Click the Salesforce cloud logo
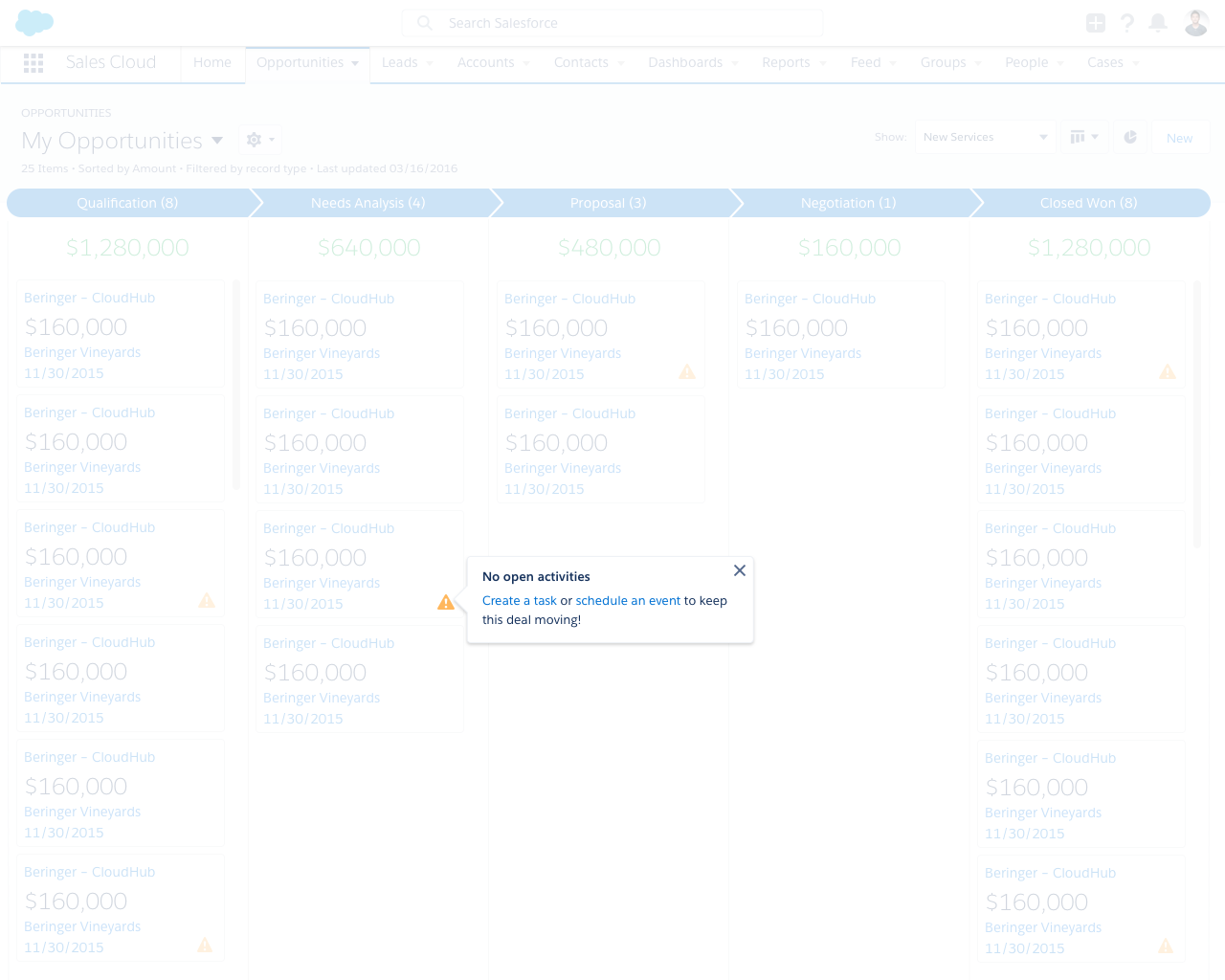This screenshot has height=980, width=1225. [33, 21]
